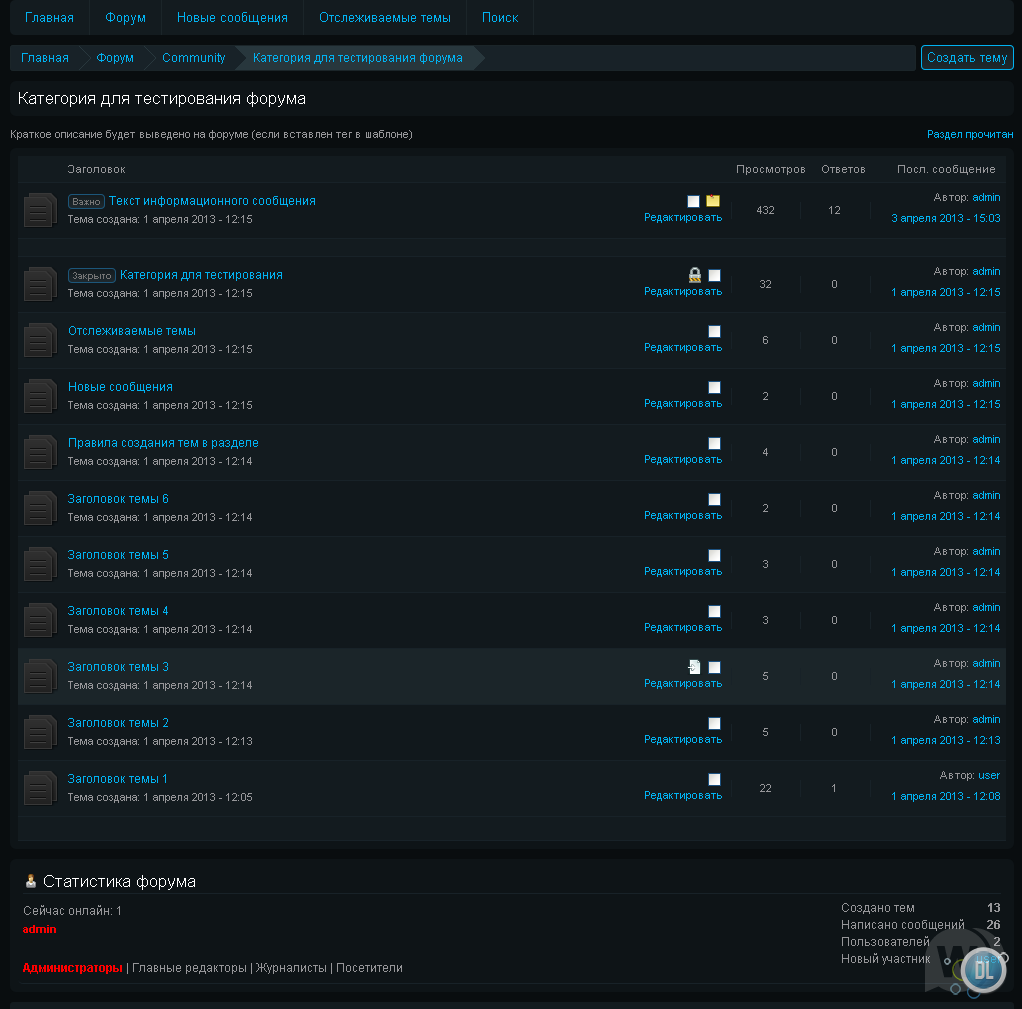Click the Раздел прочитан link
1022x1009 pixels.
tap(969, 134)
